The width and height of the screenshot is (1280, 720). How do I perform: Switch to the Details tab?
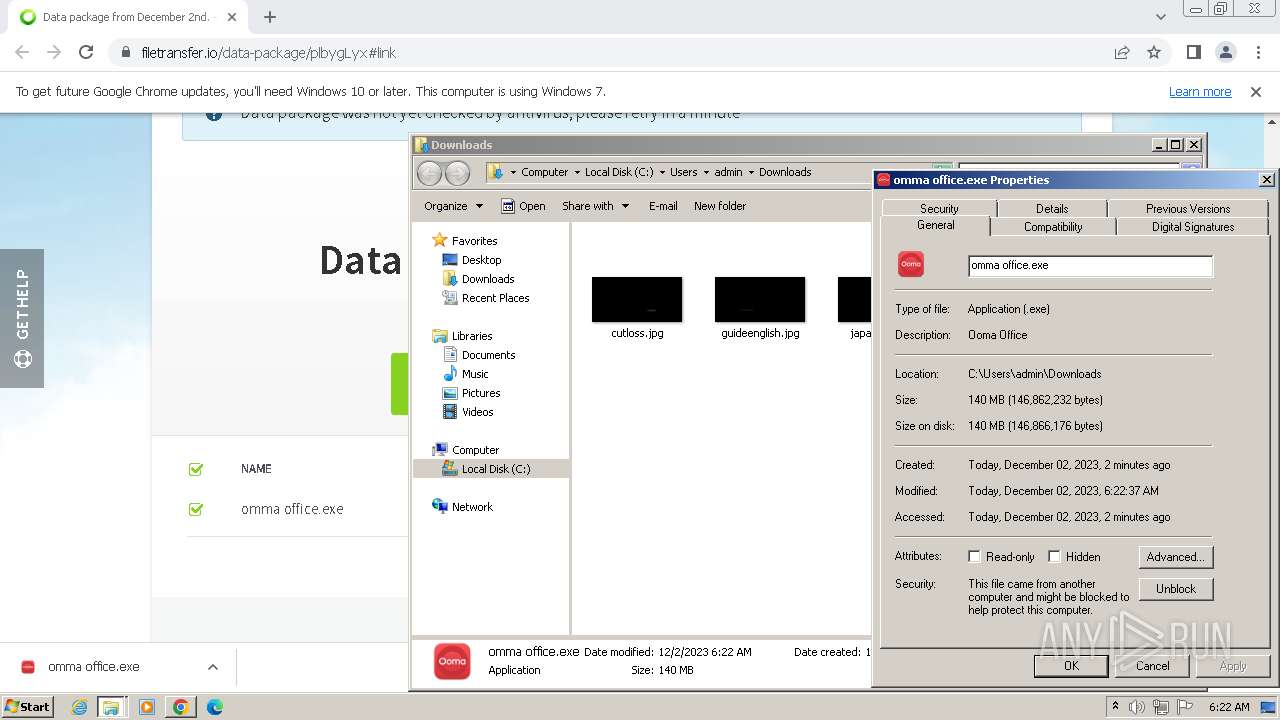coord(1052,208)
